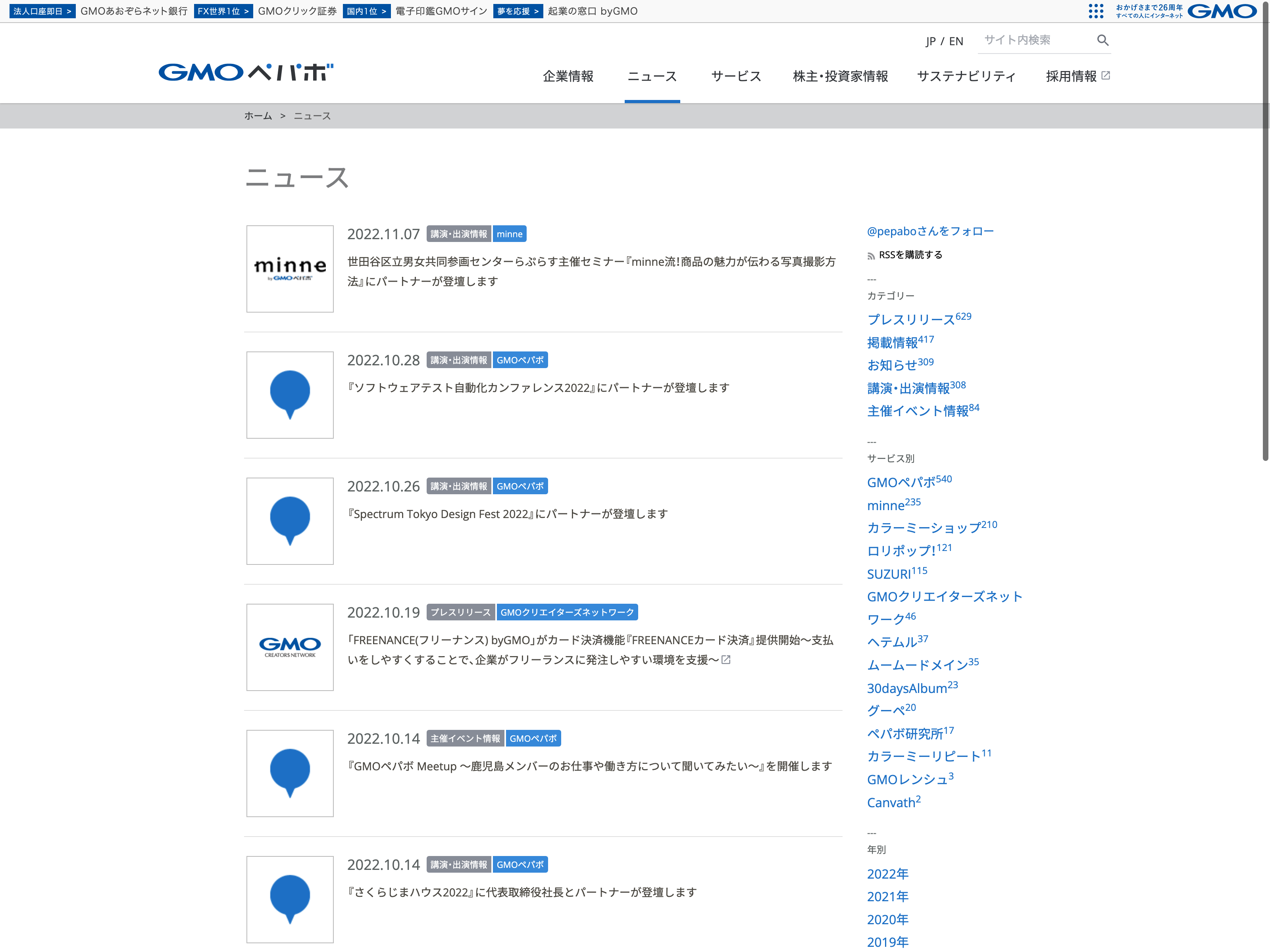Click the RSS feed icon
Image resolution: width=1270 pixels, height=952 pixels.
871,256
